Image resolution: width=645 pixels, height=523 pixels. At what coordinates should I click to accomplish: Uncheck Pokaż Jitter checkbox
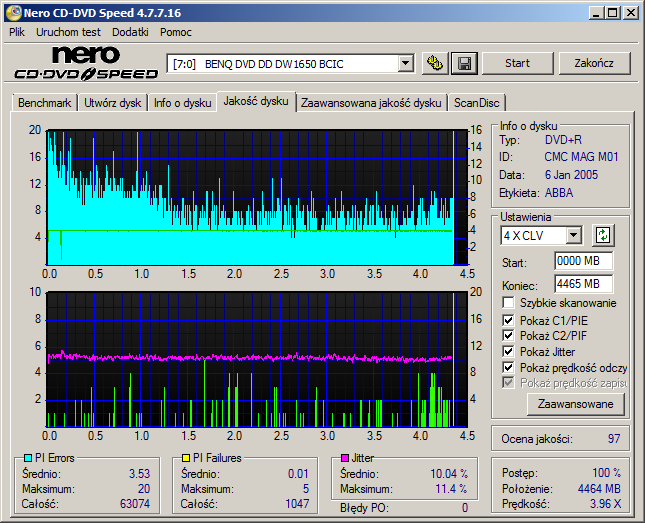508,351
